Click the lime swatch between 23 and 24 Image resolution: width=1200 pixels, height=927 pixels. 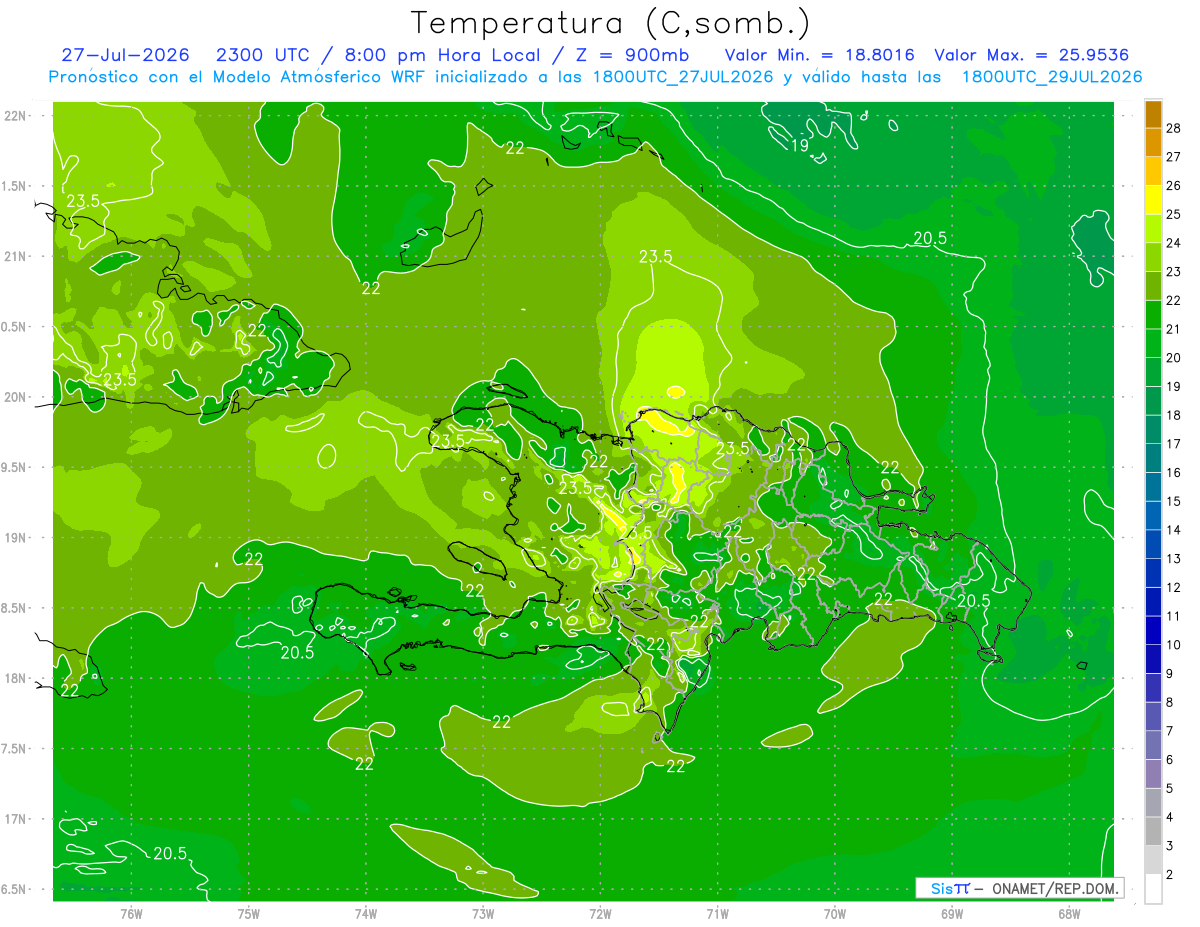[1153, 257]
